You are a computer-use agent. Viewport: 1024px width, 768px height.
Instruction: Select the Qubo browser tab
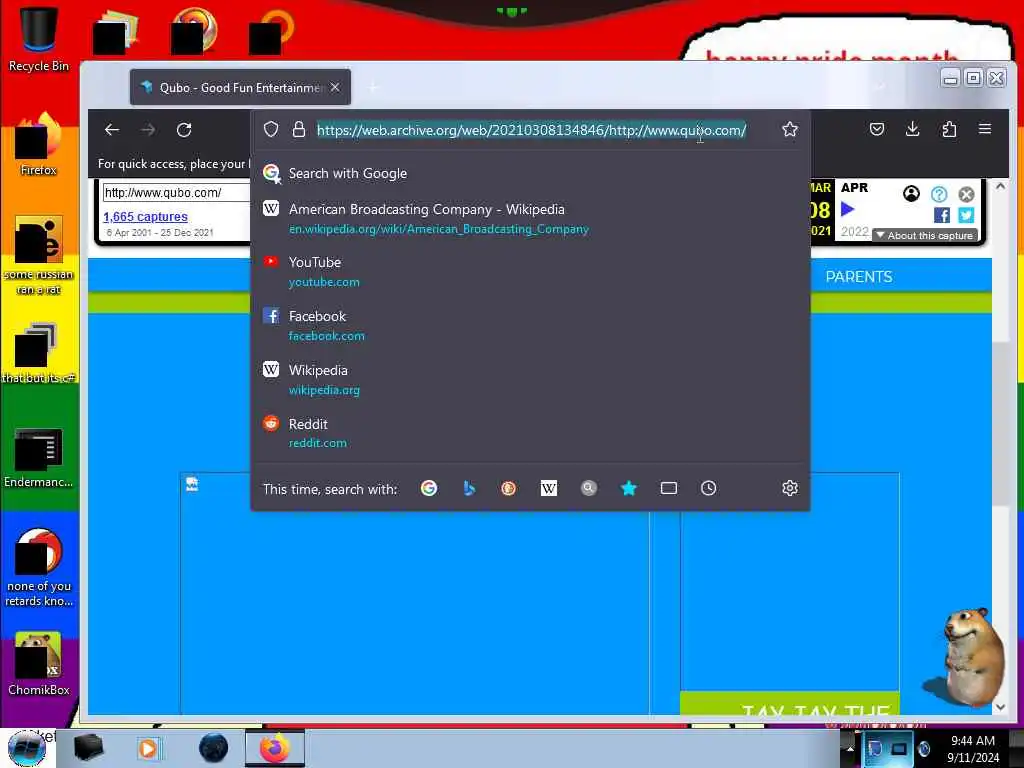[x=240, y=88]
